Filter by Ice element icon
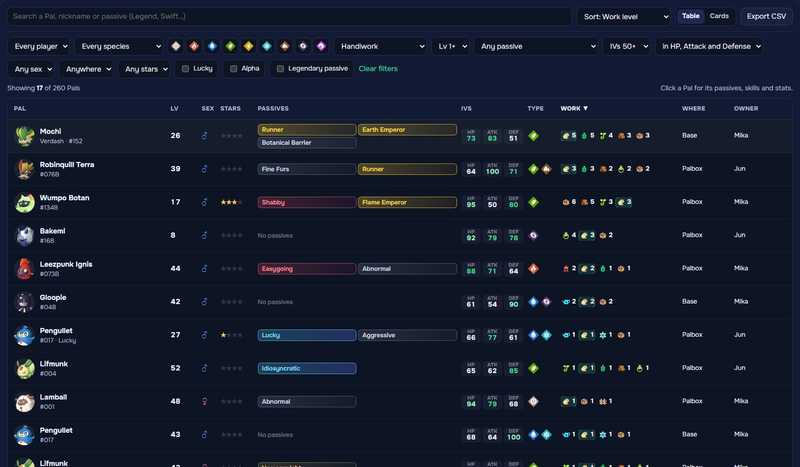Viewport: 800px width, 467px height. pos(267,46)
